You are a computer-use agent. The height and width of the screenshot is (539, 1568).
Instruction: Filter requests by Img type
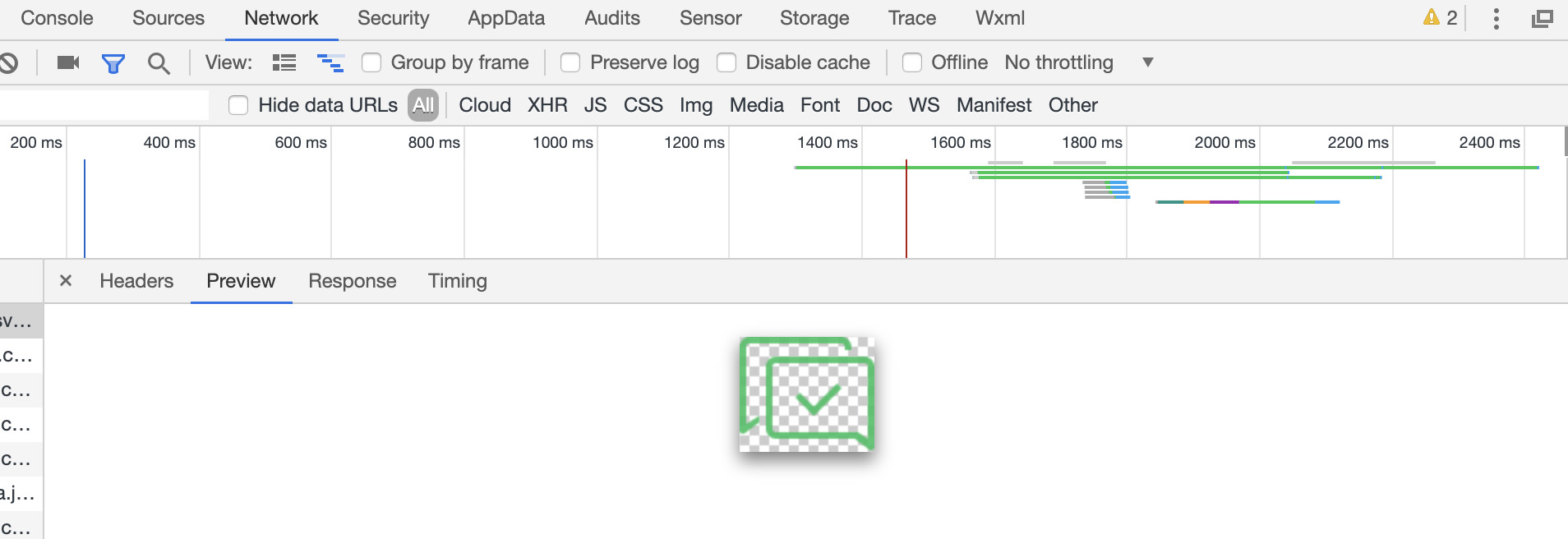point(696,105)
